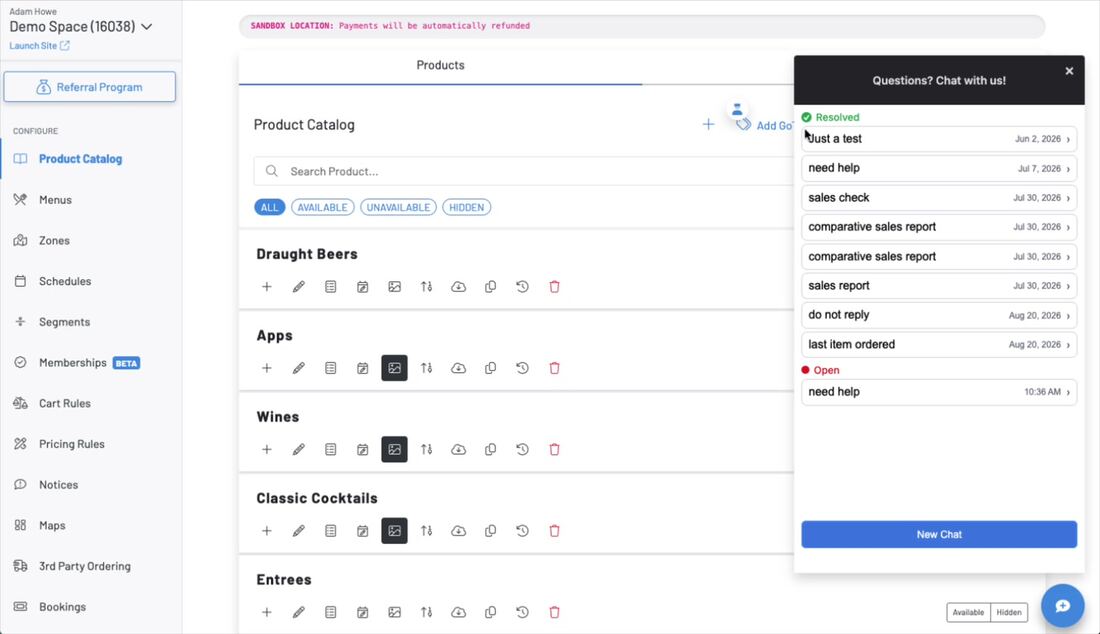Delete the Entrees category
Viewport: 1100px width, 634px height.
point(554,612)
